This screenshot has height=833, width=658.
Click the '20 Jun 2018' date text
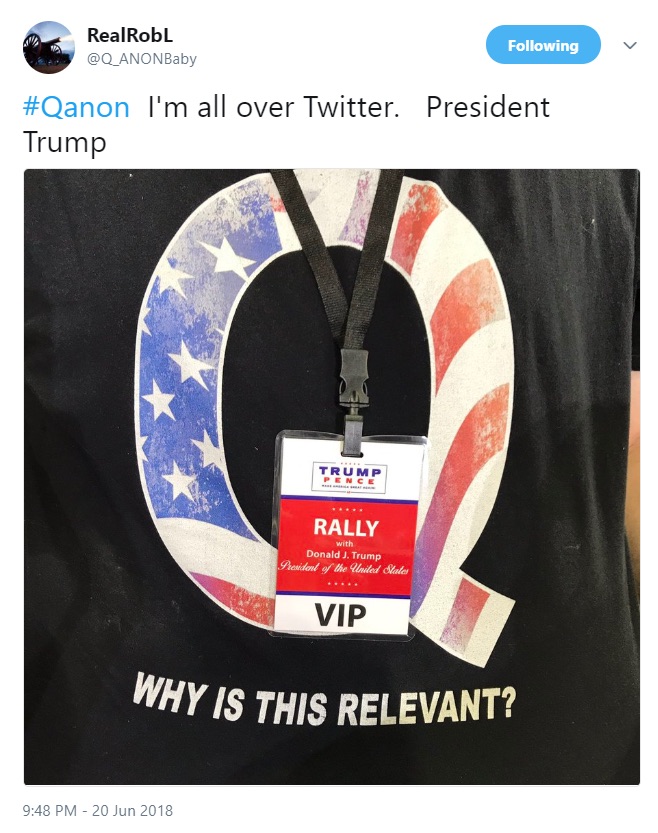pos(132,810)
